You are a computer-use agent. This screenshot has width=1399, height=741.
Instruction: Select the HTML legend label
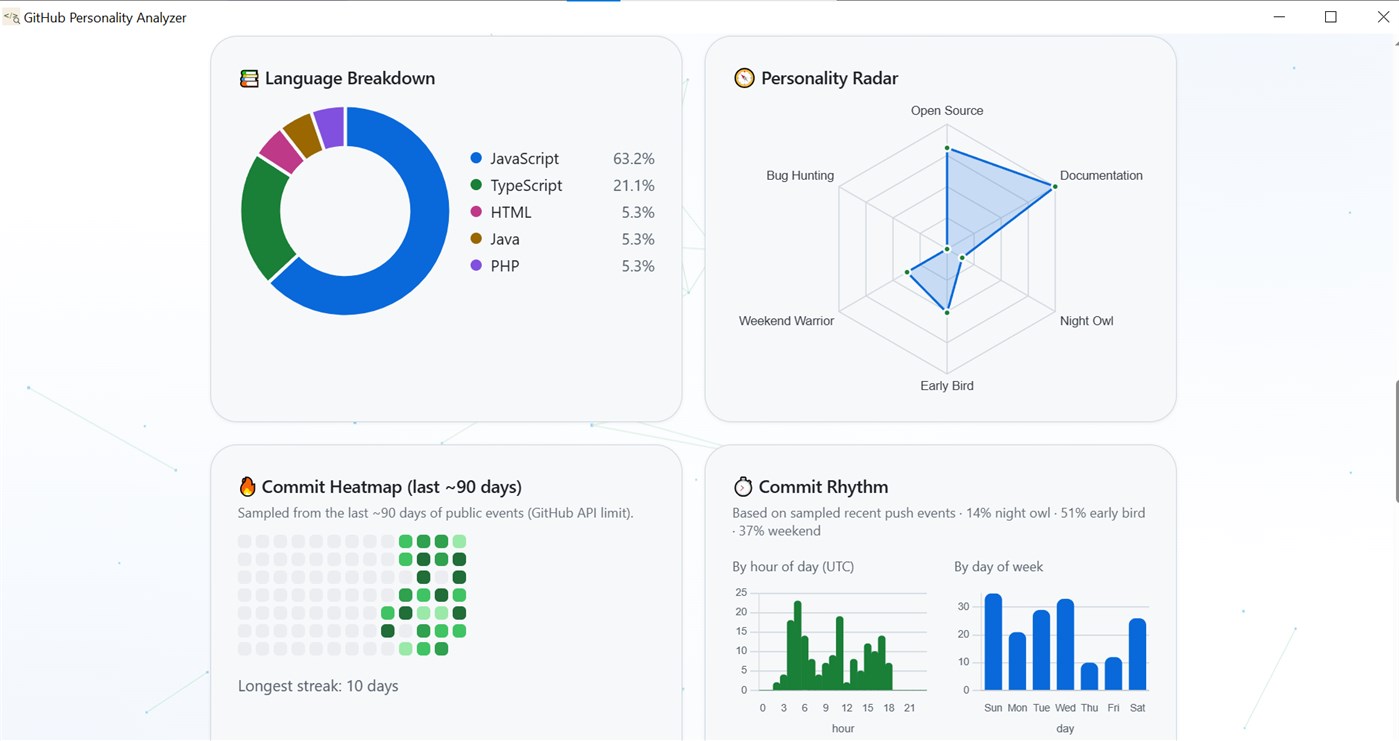(511, 213)
